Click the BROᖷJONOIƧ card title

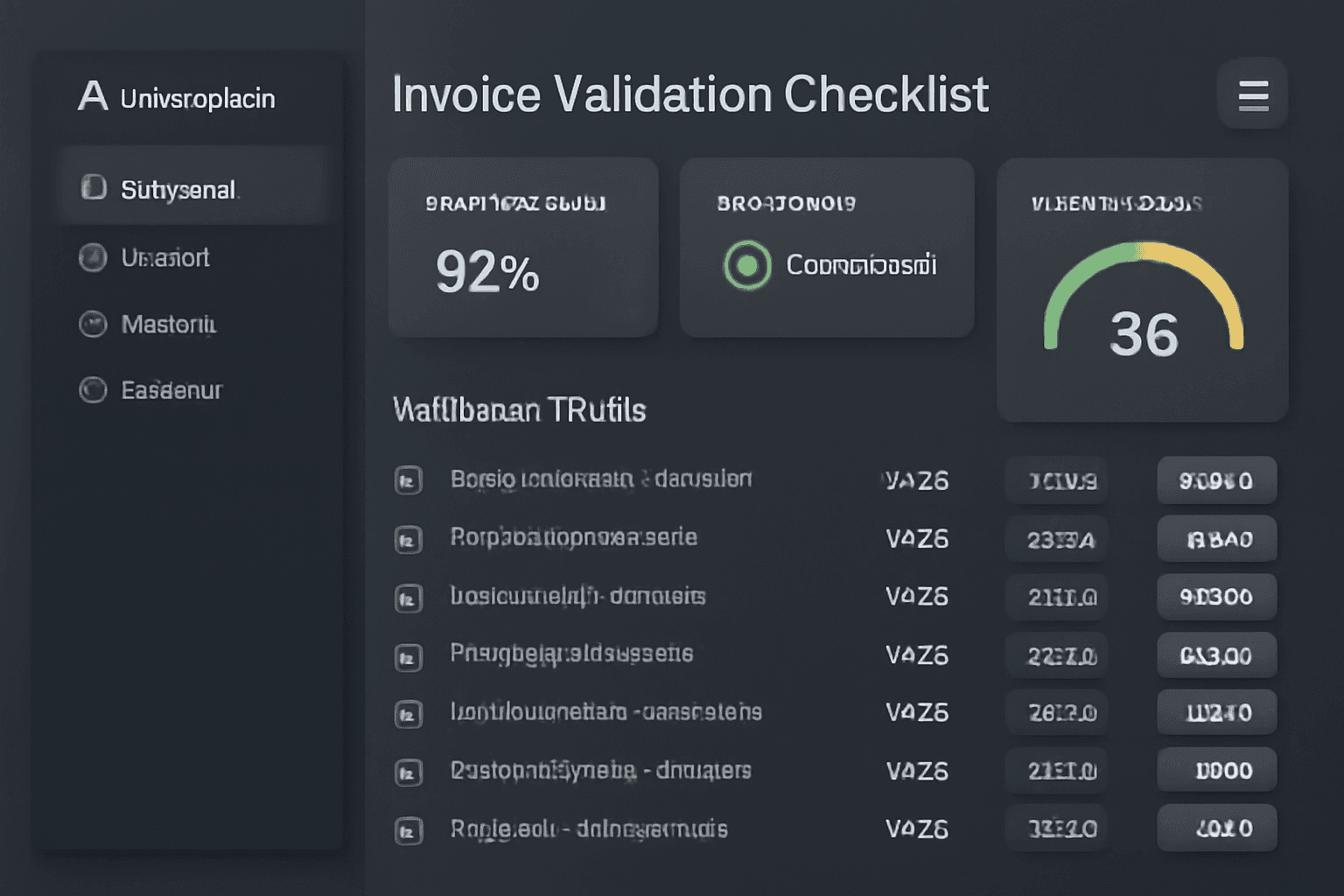[x=787, y=204]
